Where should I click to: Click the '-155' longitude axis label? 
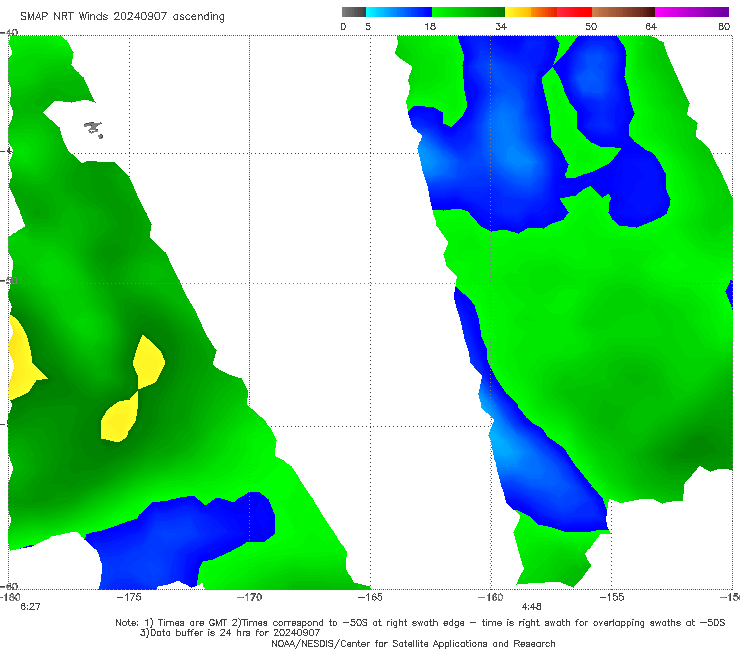pyautogui.click(x=612, y=597)
